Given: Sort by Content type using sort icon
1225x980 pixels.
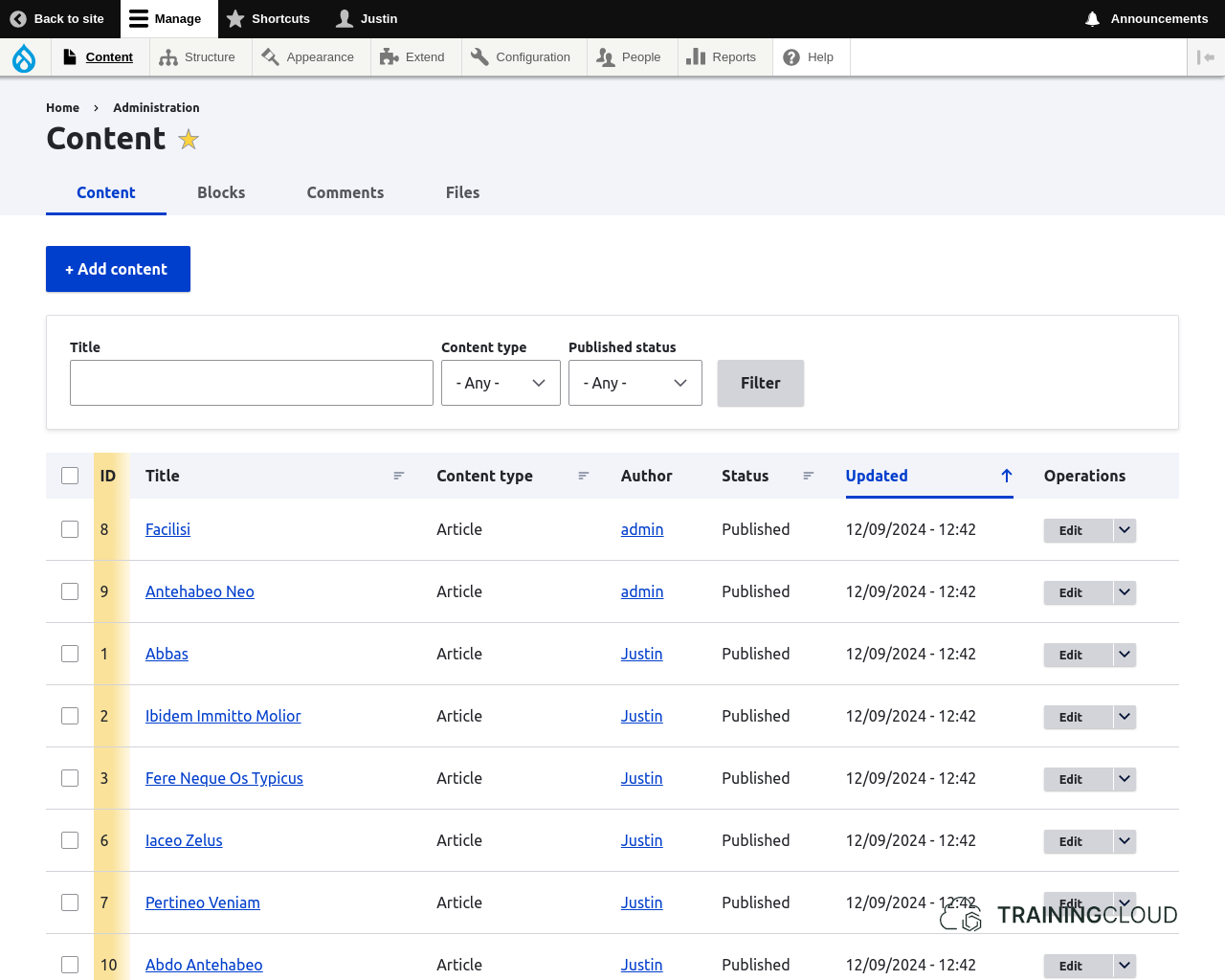Looking at the screenshot, I should (x=584, y=476).
